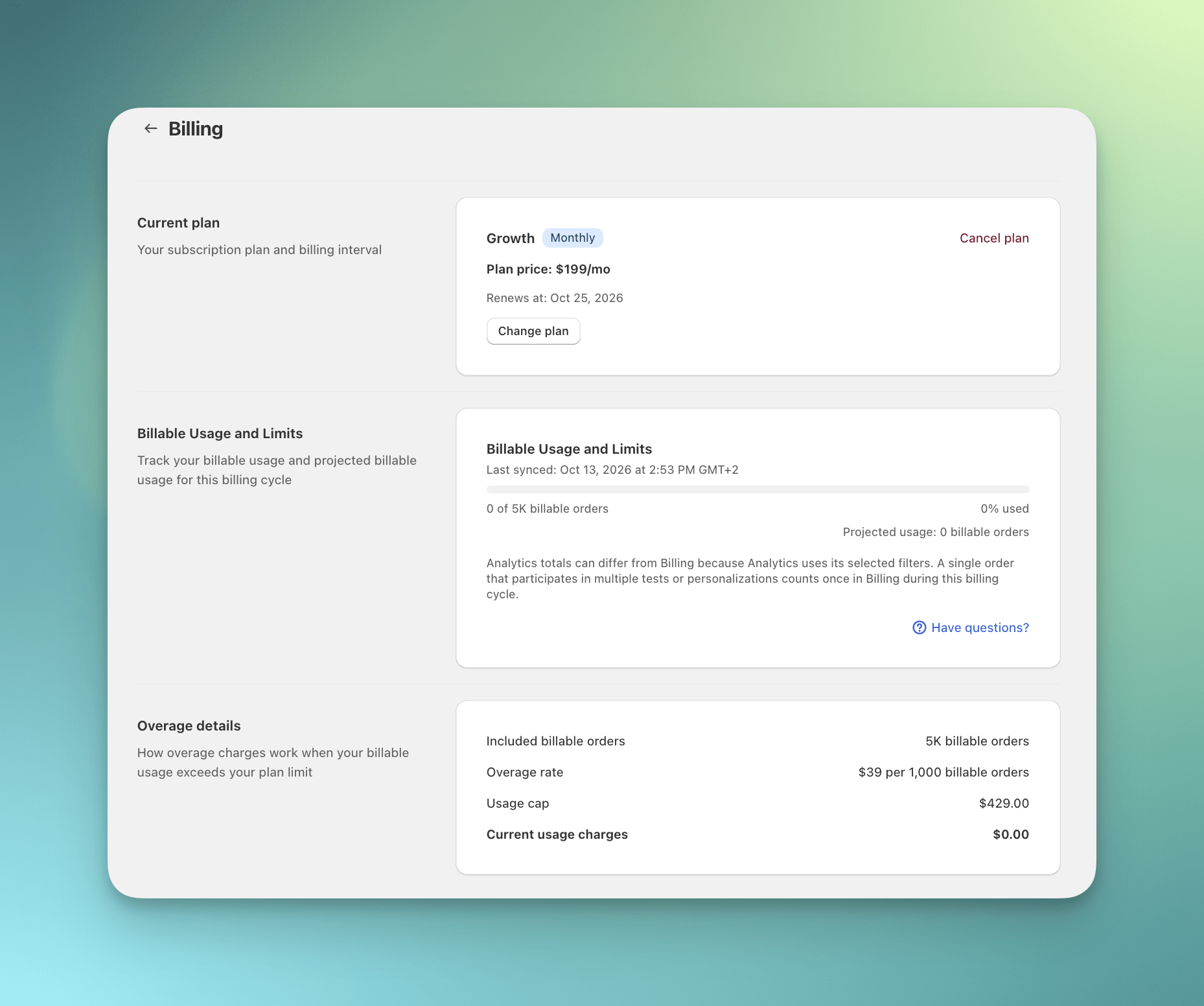Click the Last synced timestamp line

coord(612,470)
